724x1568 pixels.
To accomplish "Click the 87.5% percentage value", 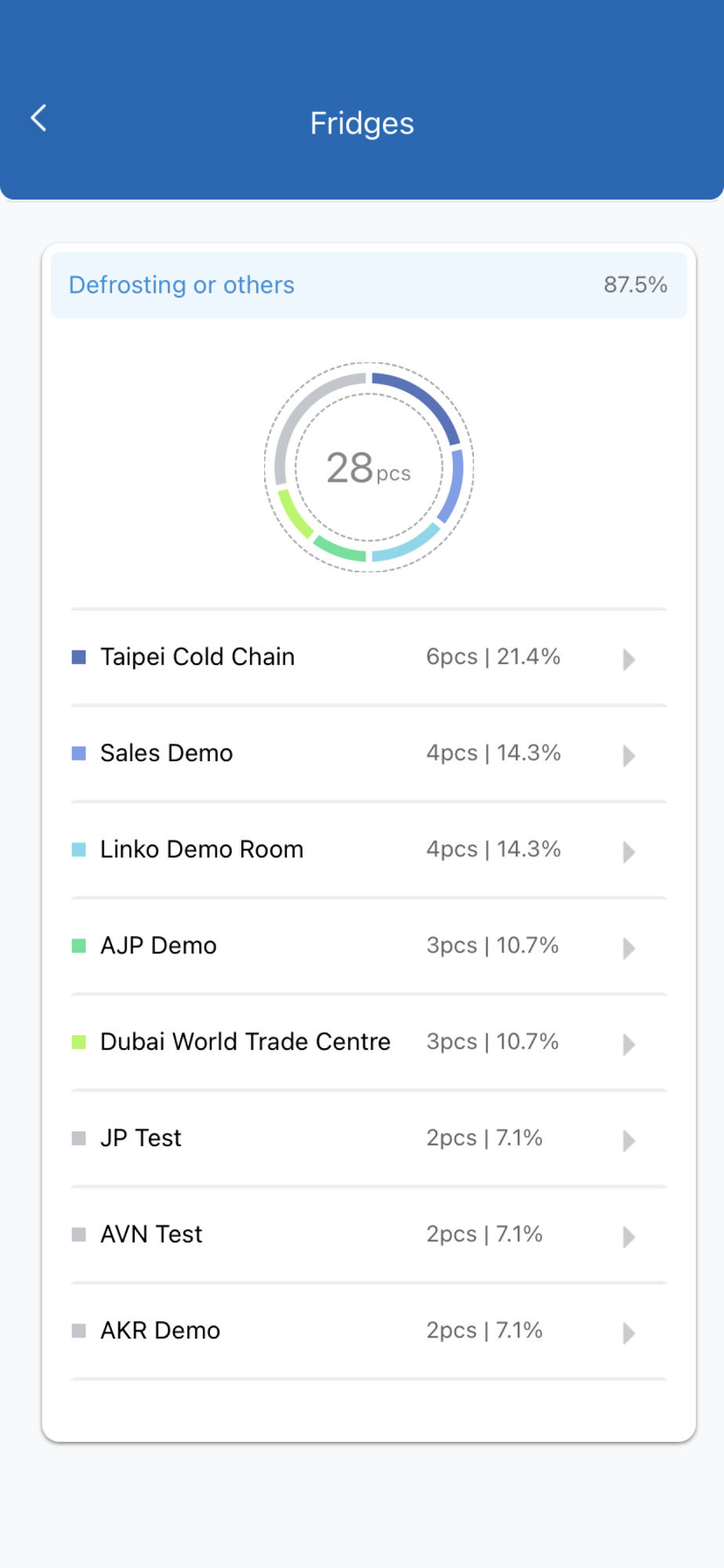I will [x=635, y=285].
